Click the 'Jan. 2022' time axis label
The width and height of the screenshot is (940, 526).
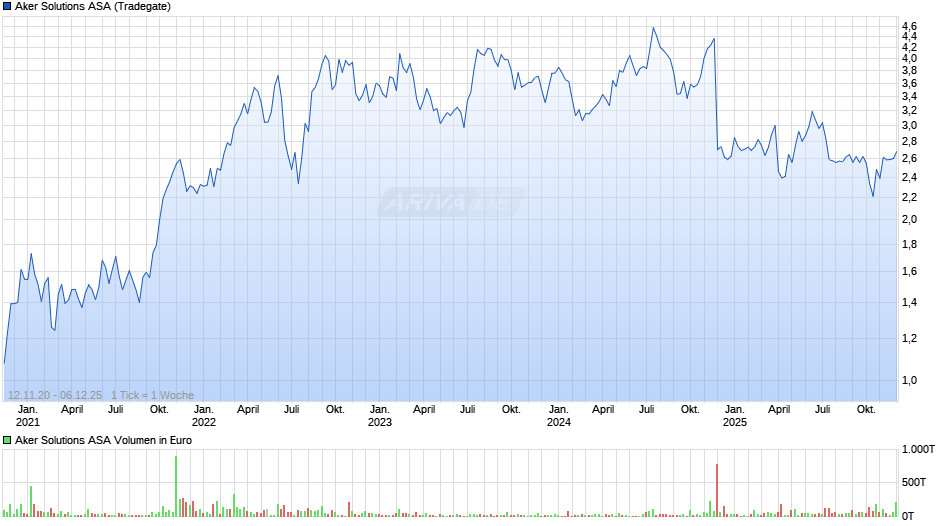204,416
